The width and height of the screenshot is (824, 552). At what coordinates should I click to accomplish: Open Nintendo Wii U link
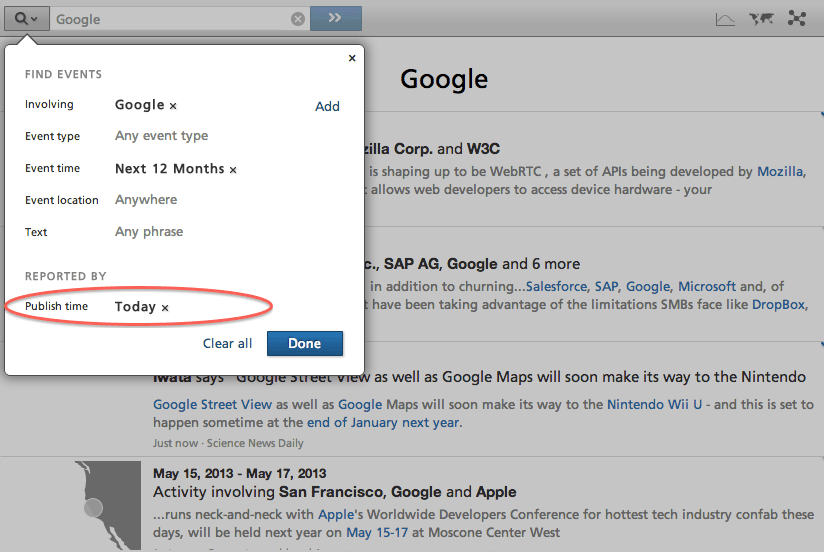(x=654, y=404)
